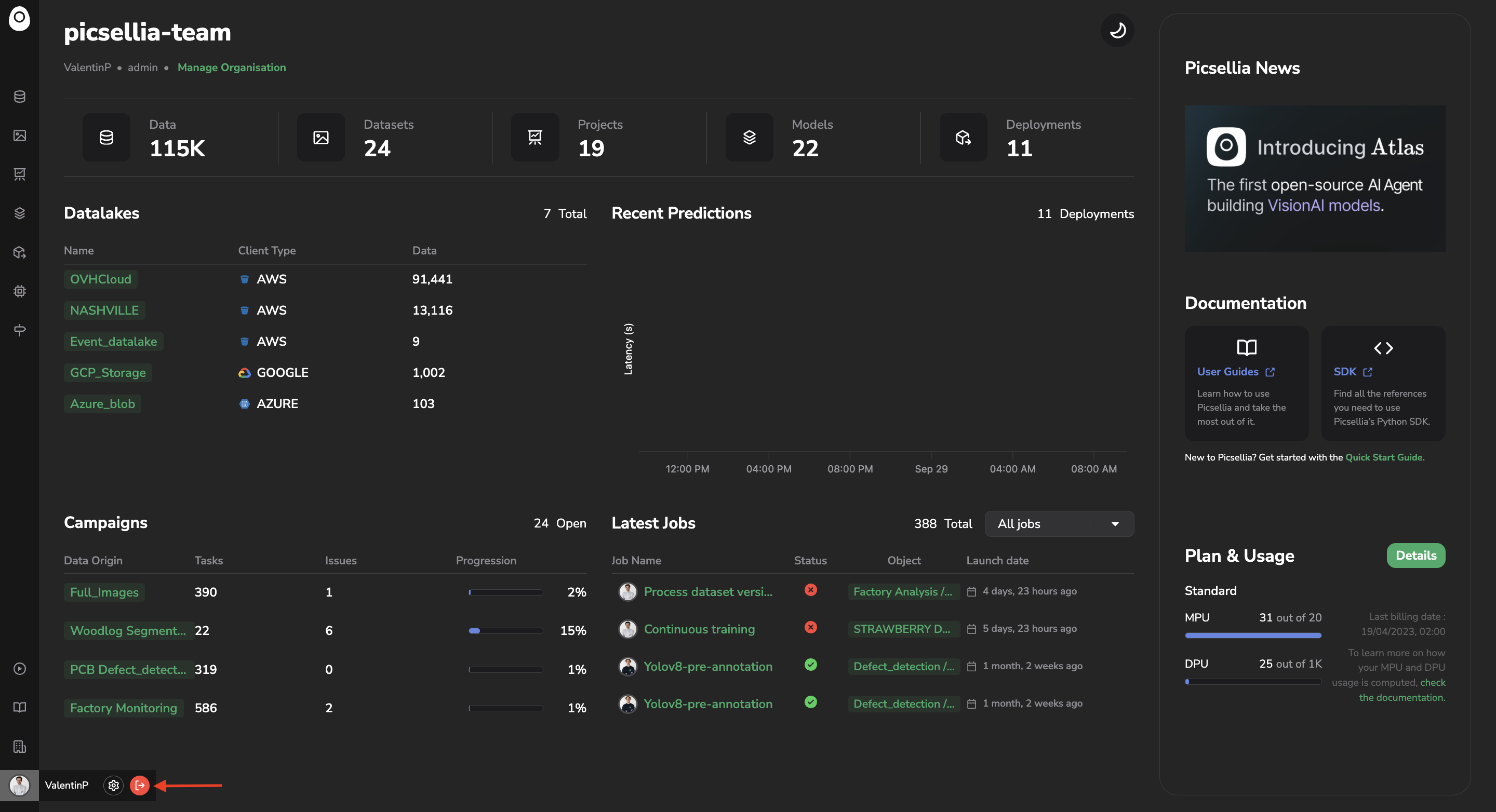Open user settings gear icon
The image size is (1496, 812).
(114, 786)
